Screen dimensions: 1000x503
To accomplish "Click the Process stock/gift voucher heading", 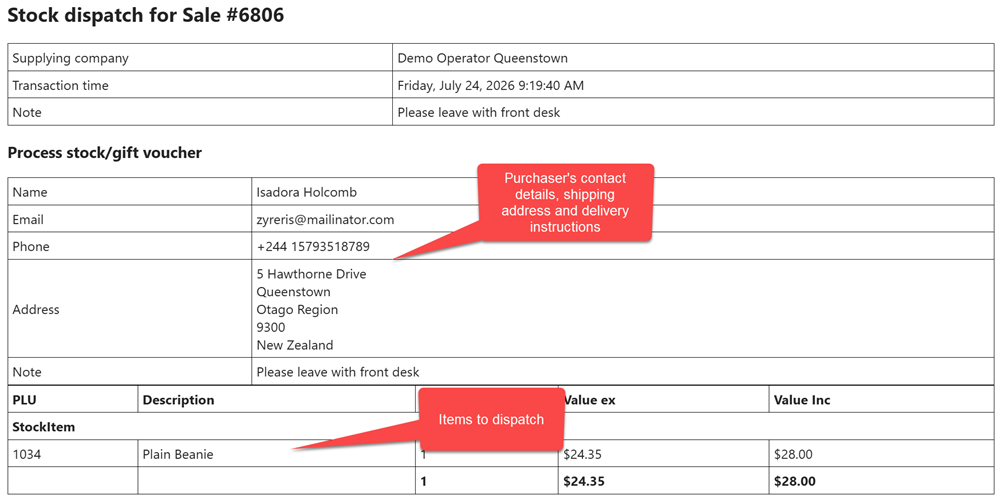I will (105, 153).
